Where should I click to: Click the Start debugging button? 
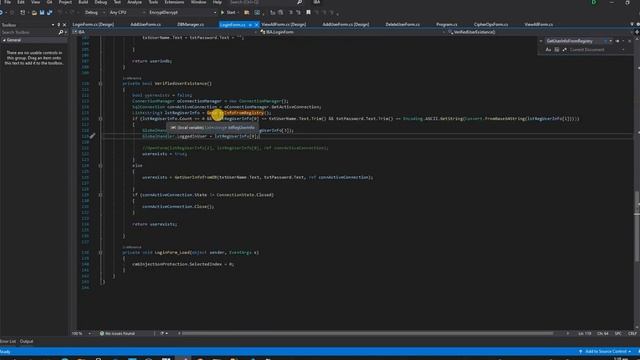(228, 13)
